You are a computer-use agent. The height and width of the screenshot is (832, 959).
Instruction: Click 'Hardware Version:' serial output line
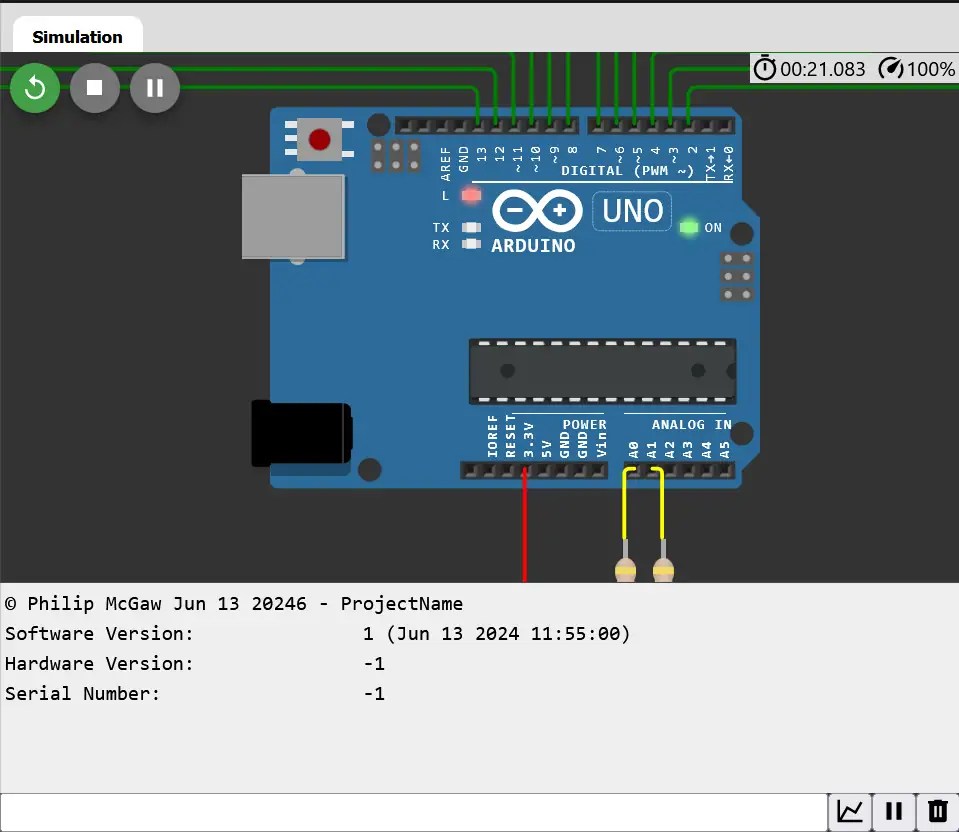[x=99, y=664]
